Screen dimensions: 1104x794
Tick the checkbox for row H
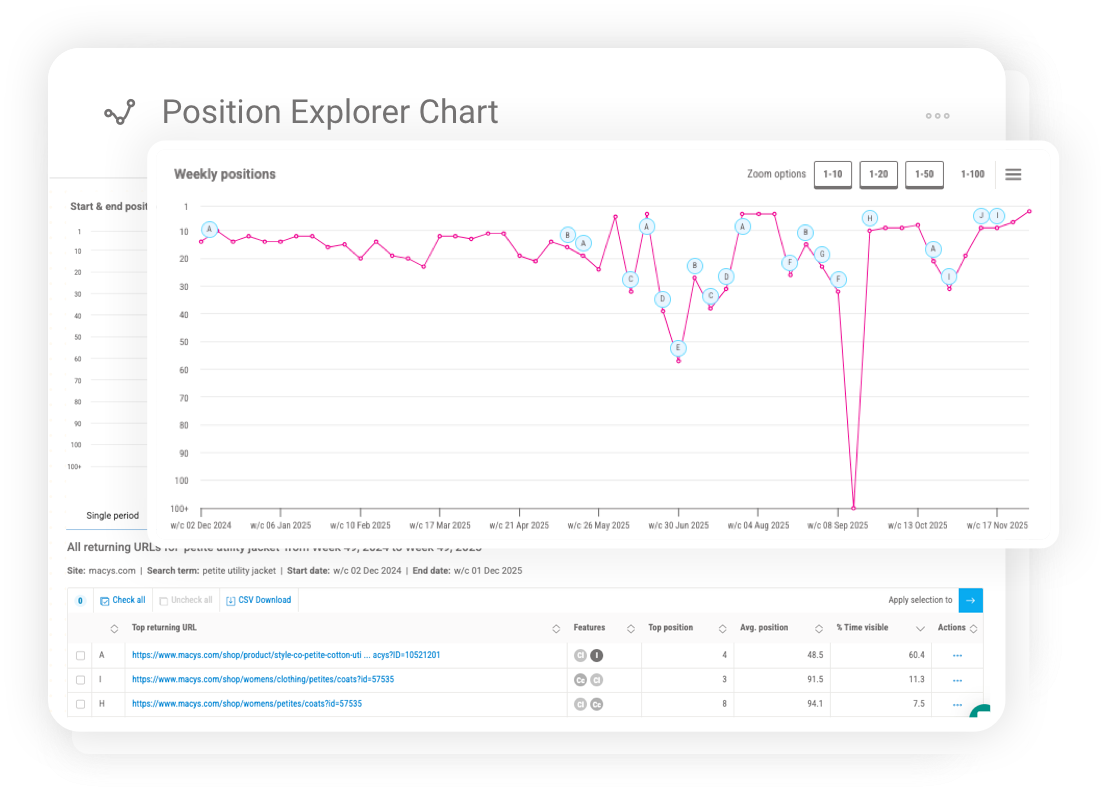point(82,704)
